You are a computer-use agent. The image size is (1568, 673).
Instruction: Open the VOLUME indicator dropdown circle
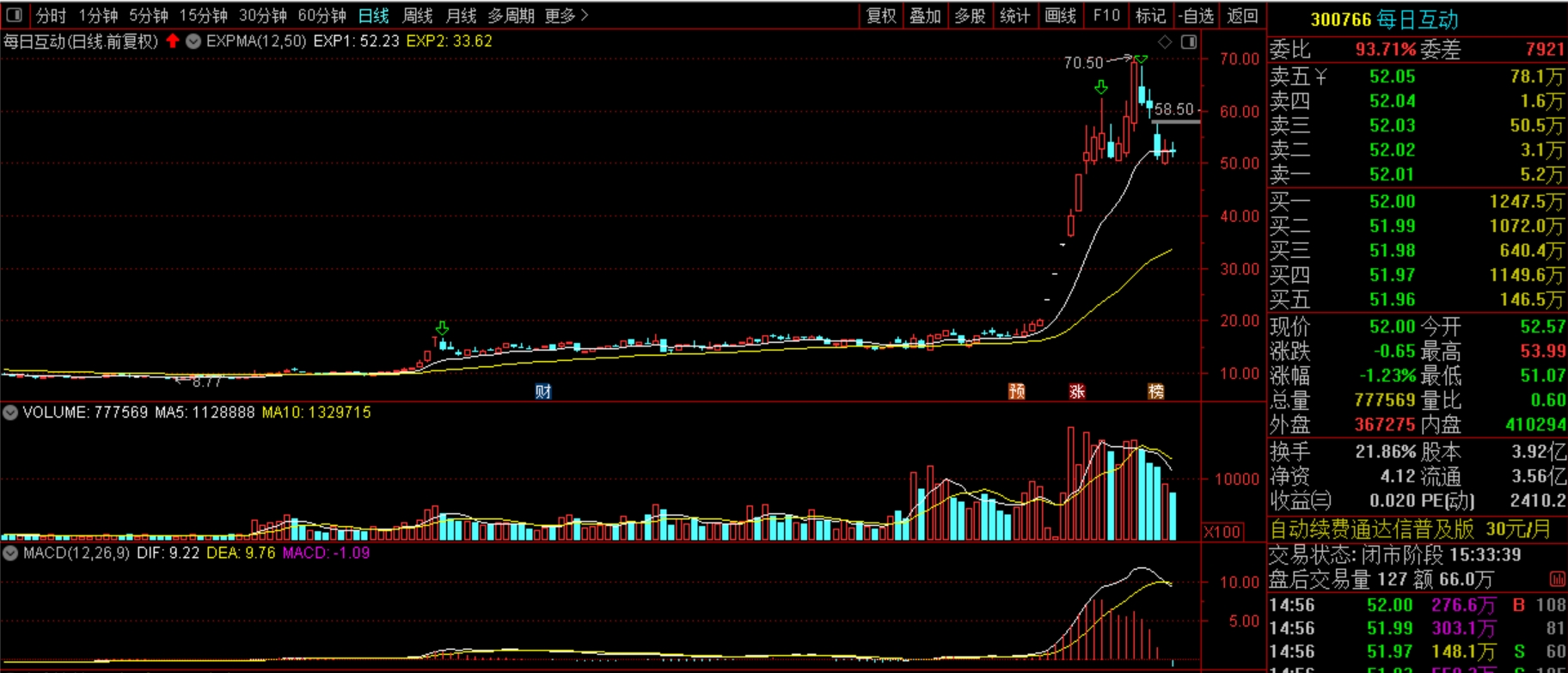click(10, 413)
